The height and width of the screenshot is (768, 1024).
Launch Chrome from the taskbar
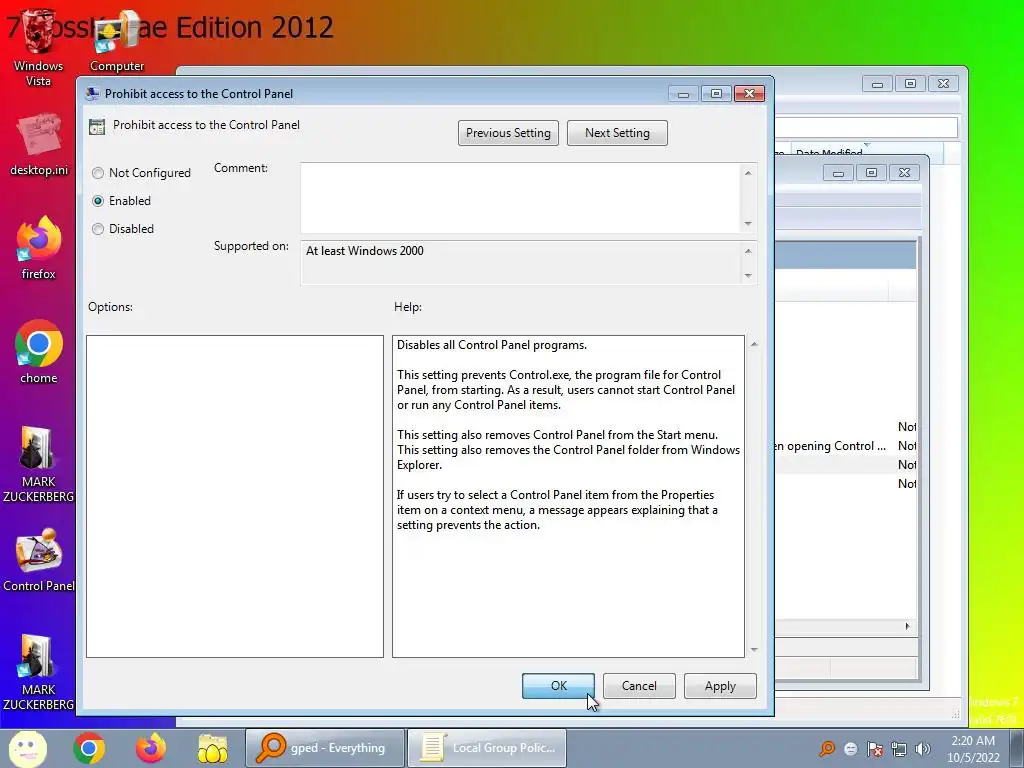[89, 748]
